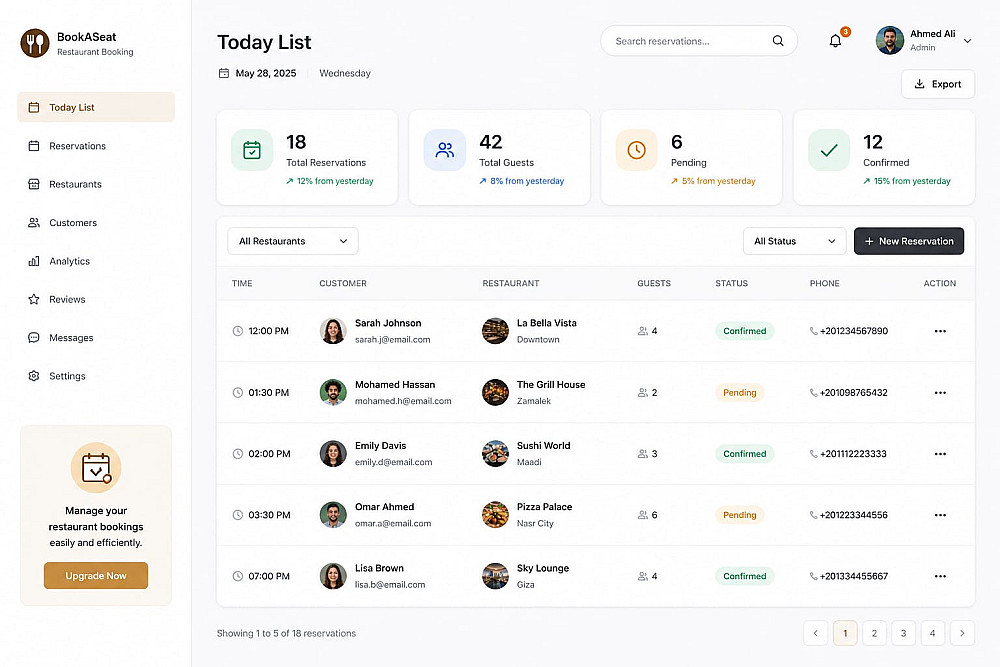The image size is (1000, 667).
Task: Click the New Reservation button
Action: pyautogui.click(x=908, y=241)
